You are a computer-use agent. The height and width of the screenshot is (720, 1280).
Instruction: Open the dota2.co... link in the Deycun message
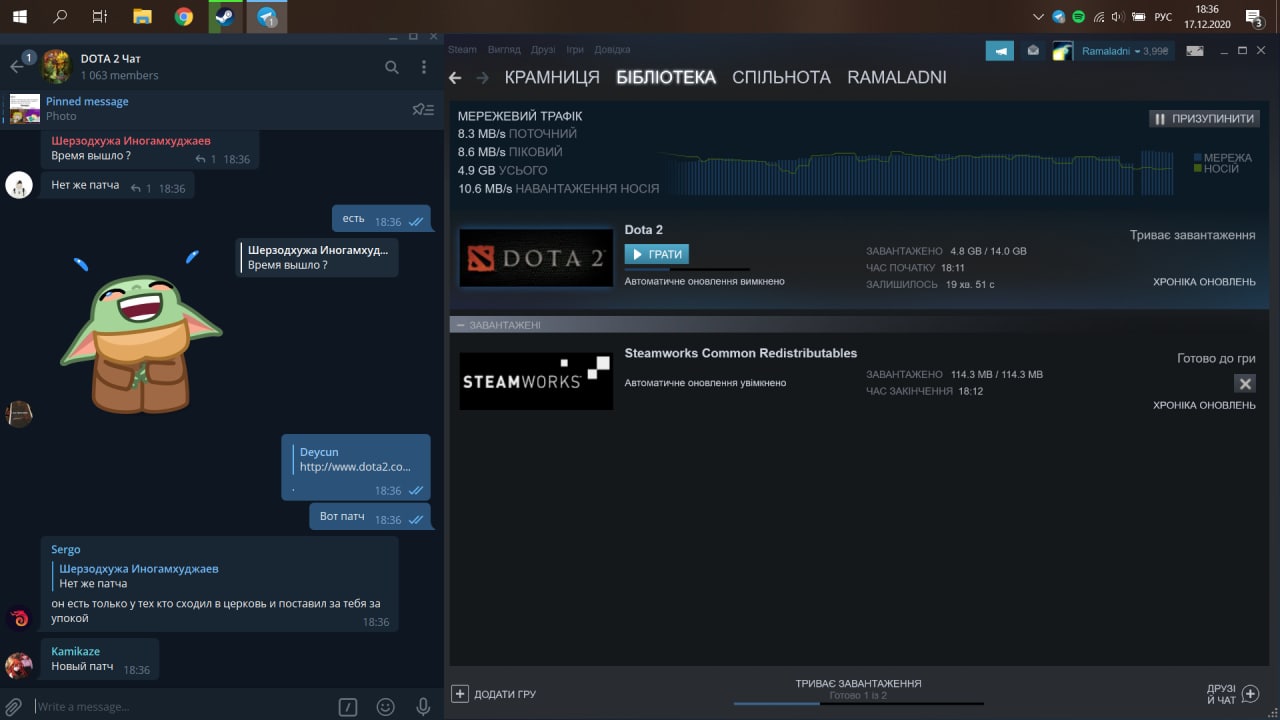355,467
